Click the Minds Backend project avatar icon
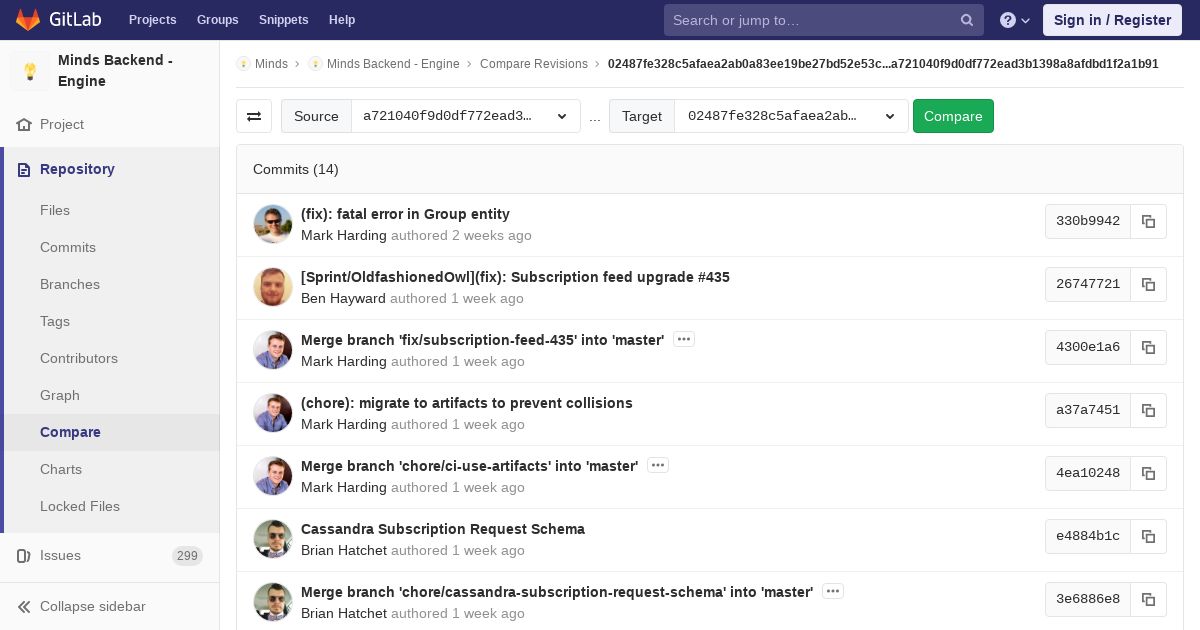Screen dimensions: 1200x630 (x=30, y=71)
